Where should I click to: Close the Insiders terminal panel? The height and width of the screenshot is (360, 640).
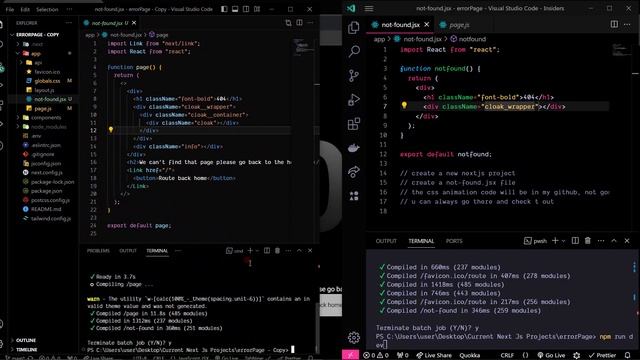pos(627,241)
